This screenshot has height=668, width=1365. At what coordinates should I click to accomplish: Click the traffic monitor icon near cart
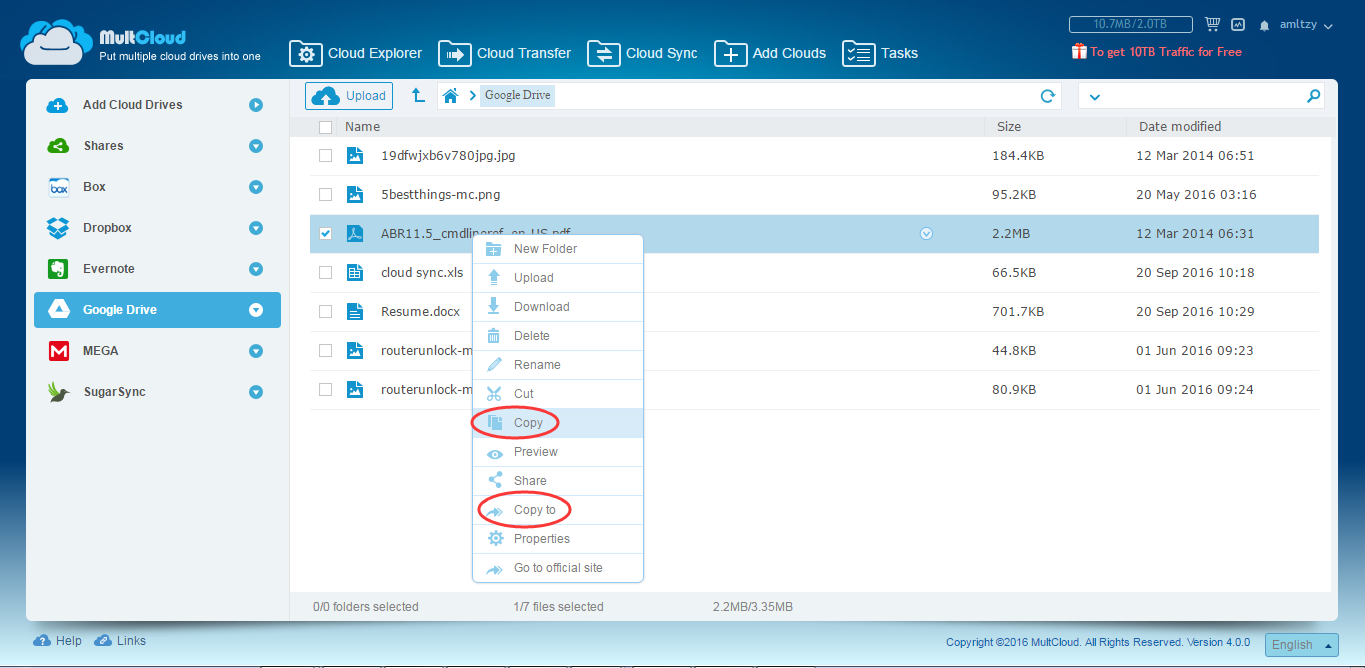pos(1238,24)
